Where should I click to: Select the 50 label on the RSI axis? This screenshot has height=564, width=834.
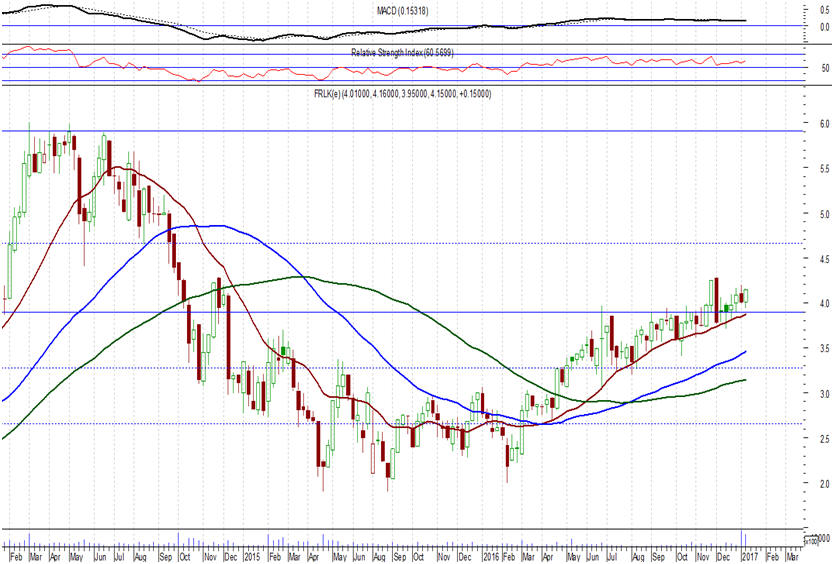click(825, 68)
